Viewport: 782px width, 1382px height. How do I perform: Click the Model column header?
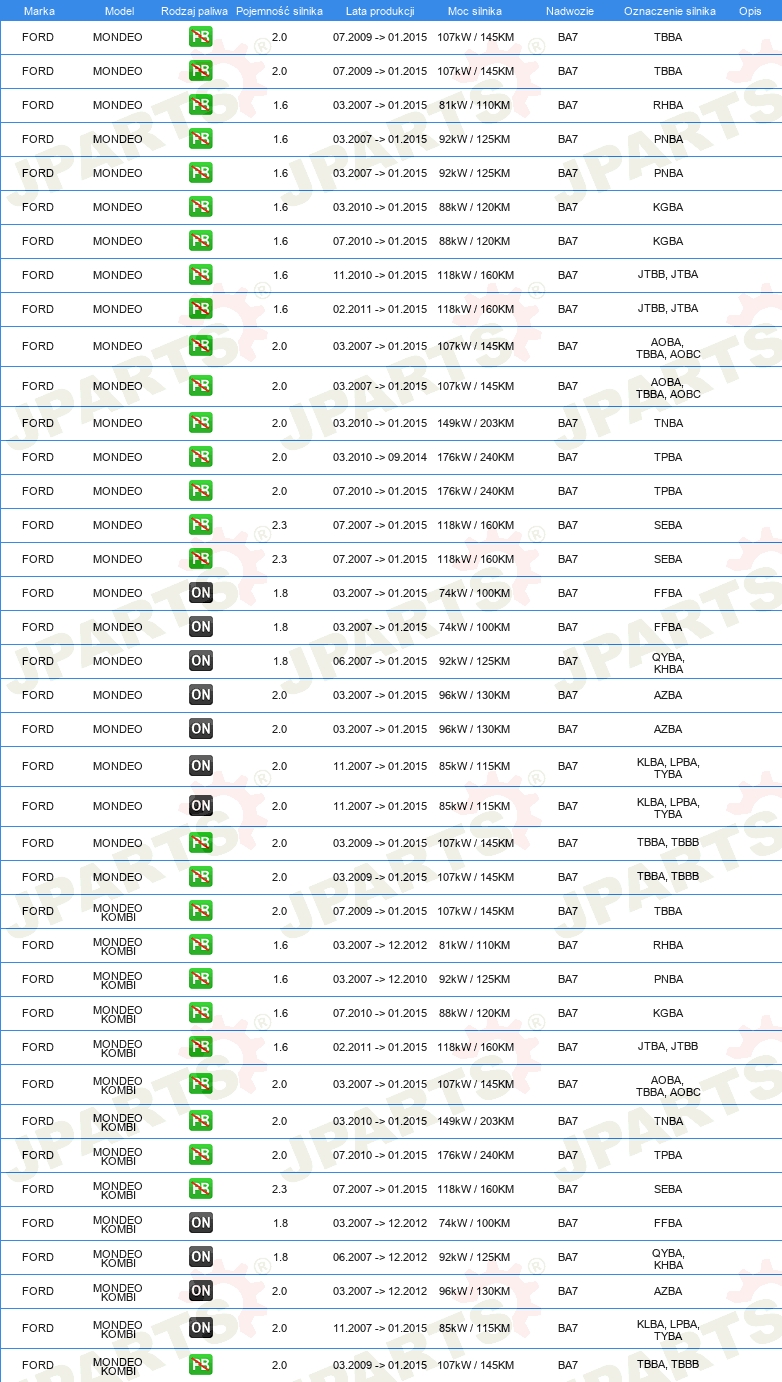[x=119, y=11]
